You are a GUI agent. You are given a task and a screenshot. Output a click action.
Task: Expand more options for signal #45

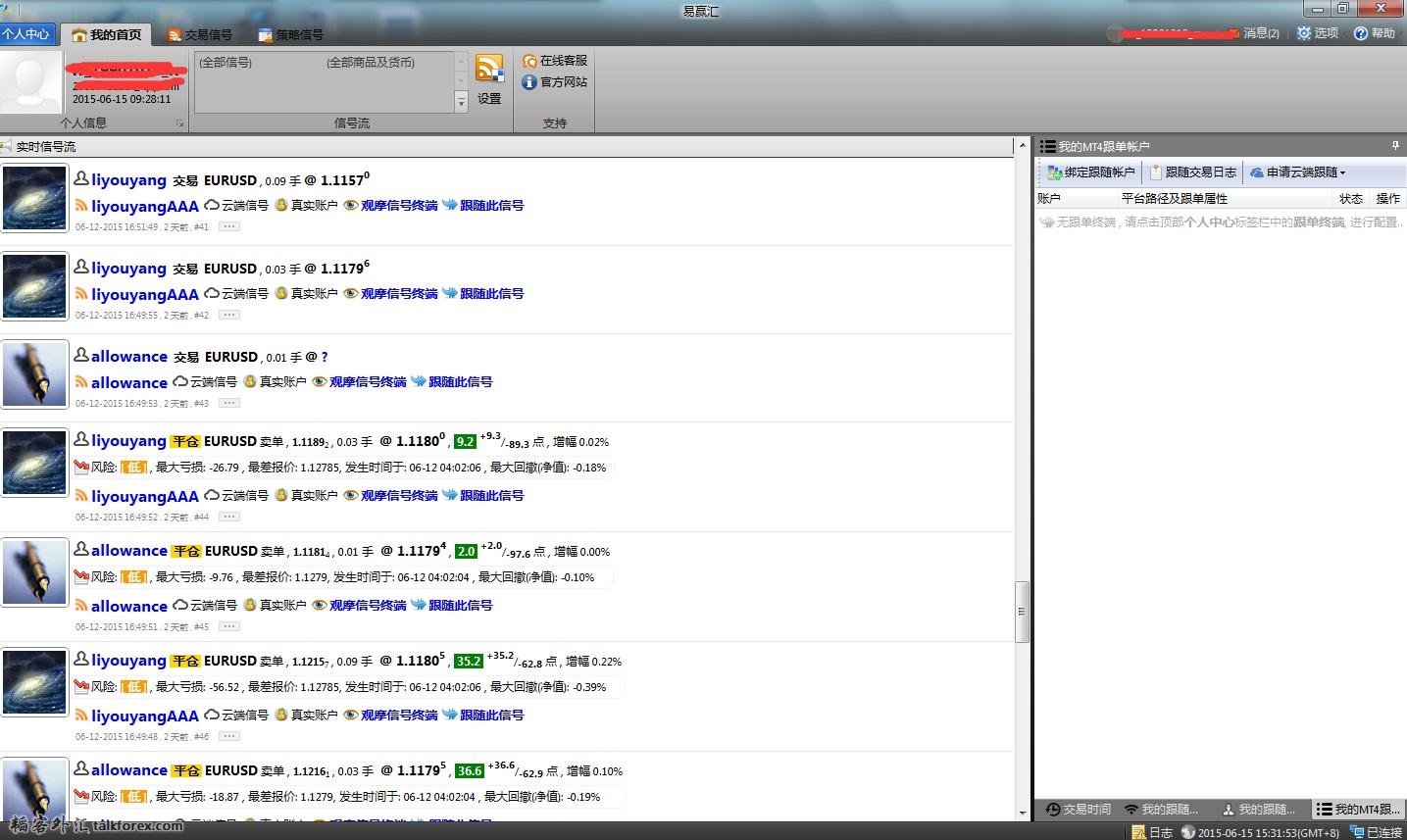click(x=228, y=626)
